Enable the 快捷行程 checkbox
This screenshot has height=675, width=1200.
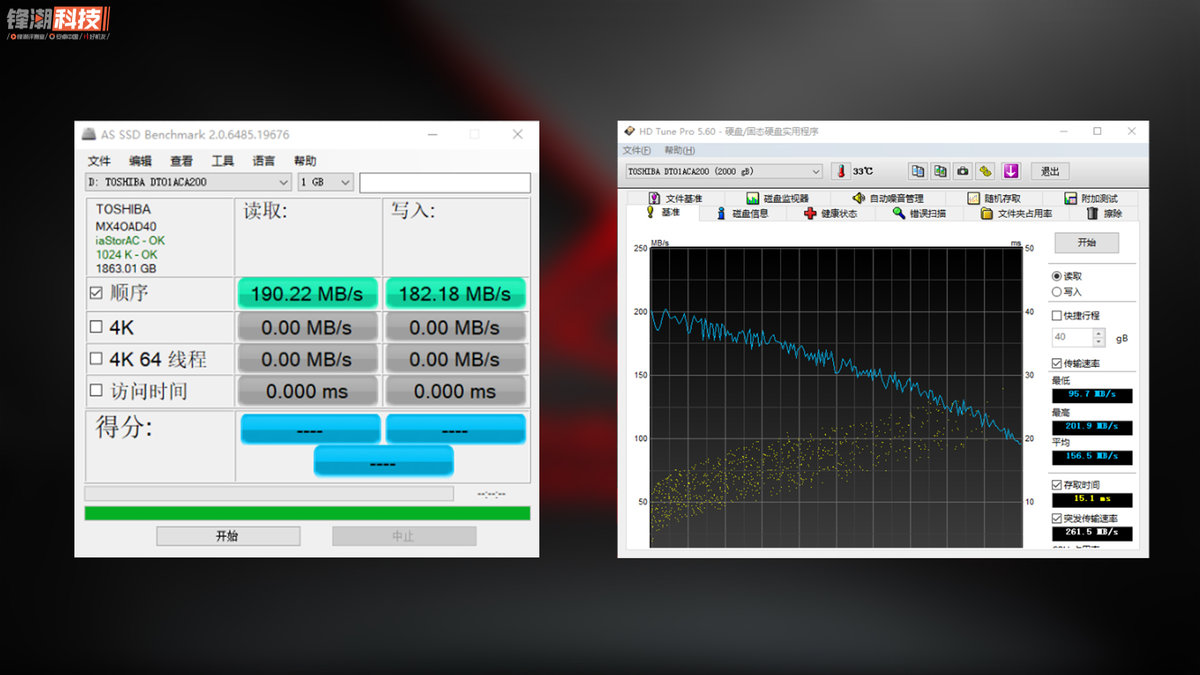click(1057, 315)
